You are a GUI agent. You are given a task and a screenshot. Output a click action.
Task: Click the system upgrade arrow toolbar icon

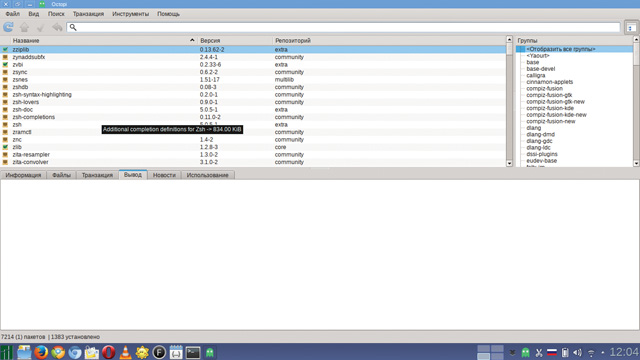pyautogui.click(x=24, y=27)
